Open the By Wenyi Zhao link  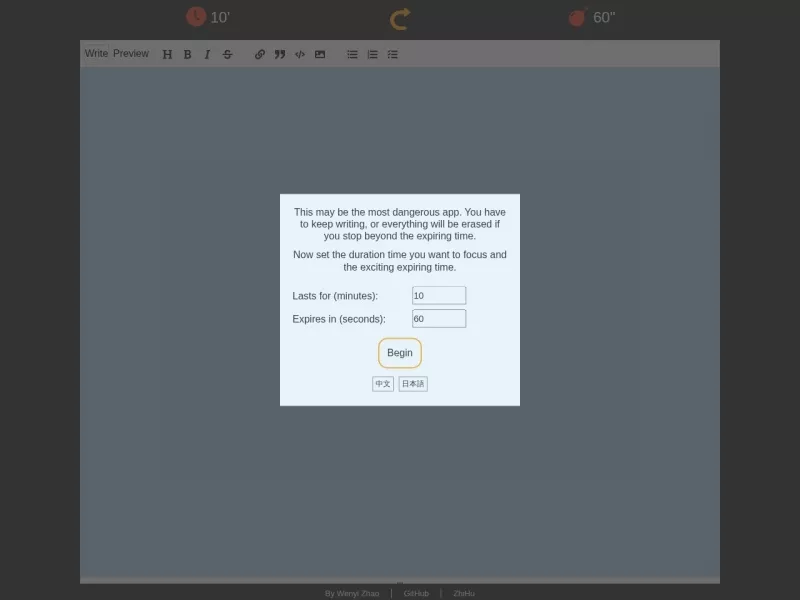pyautogui.click(x=352, y=593)
